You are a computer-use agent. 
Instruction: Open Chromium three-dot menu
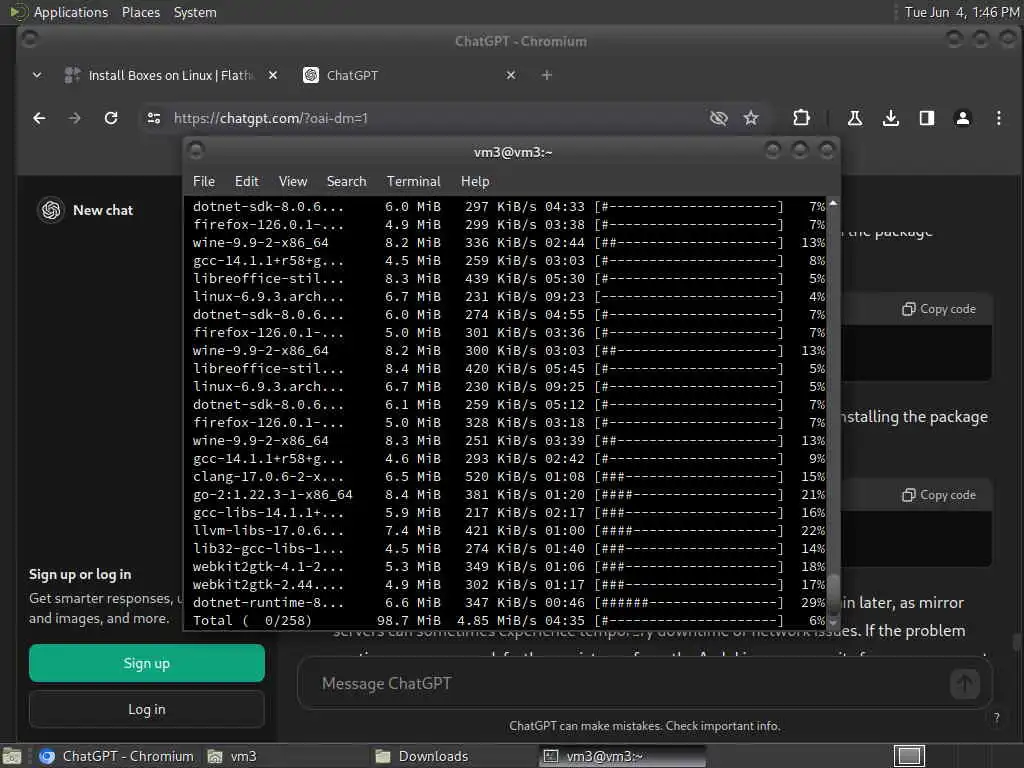(999, 118)
